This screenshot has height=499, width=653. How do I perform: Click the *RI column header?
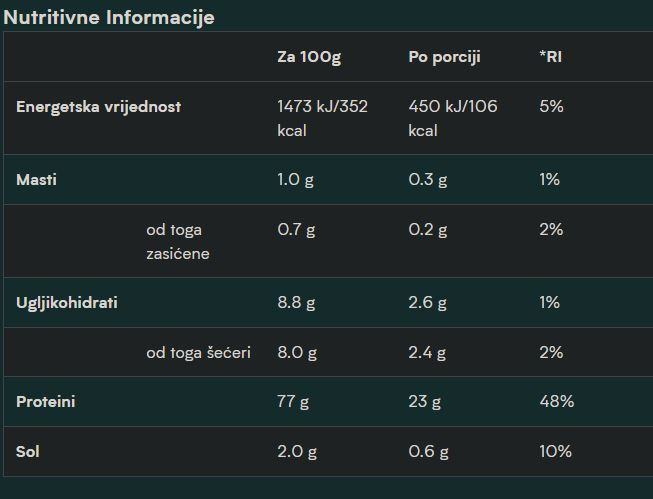(x=550, y=57)
